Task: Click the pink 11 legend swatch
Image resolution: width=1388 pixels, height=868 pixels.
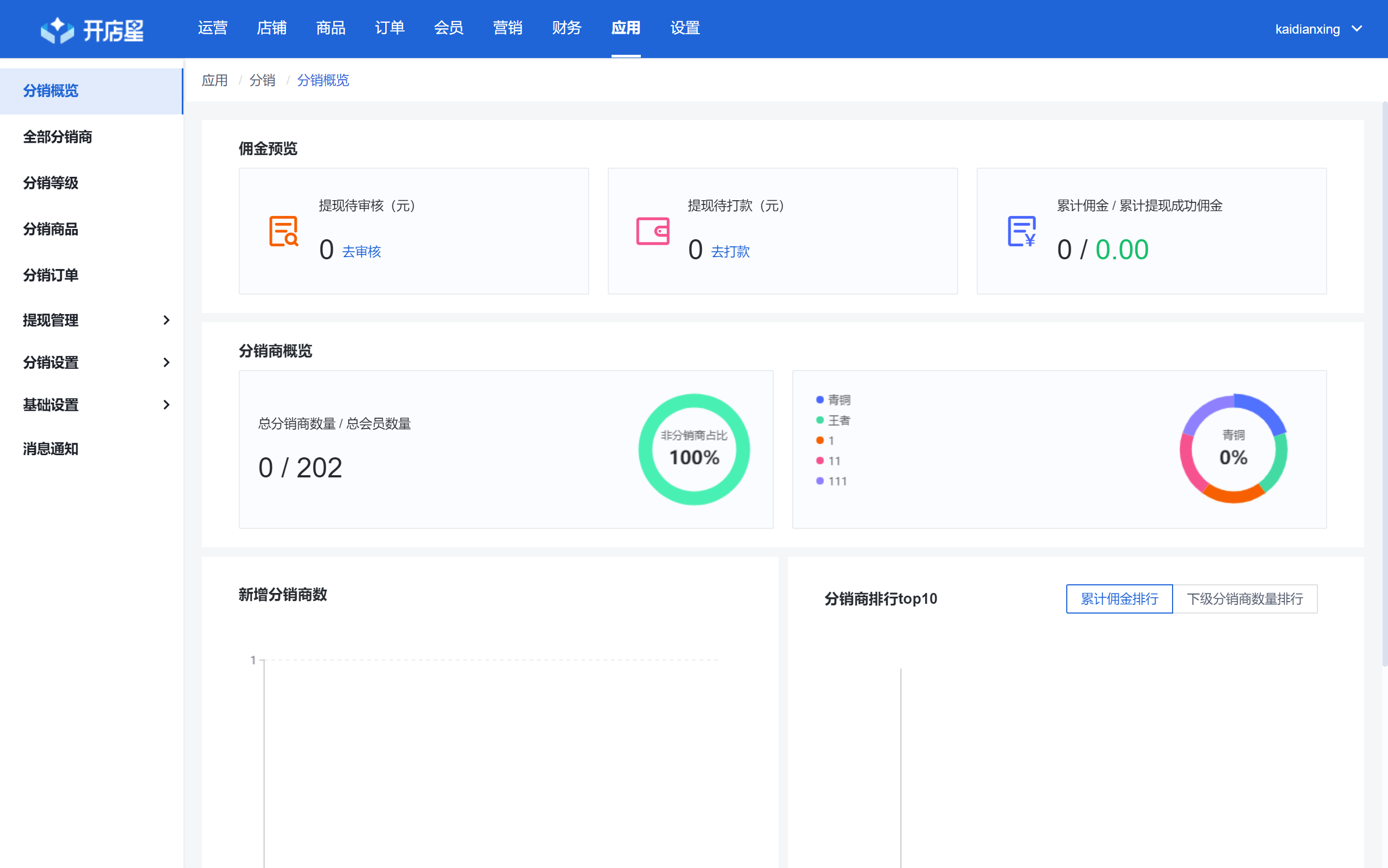Action: point(820,461)
